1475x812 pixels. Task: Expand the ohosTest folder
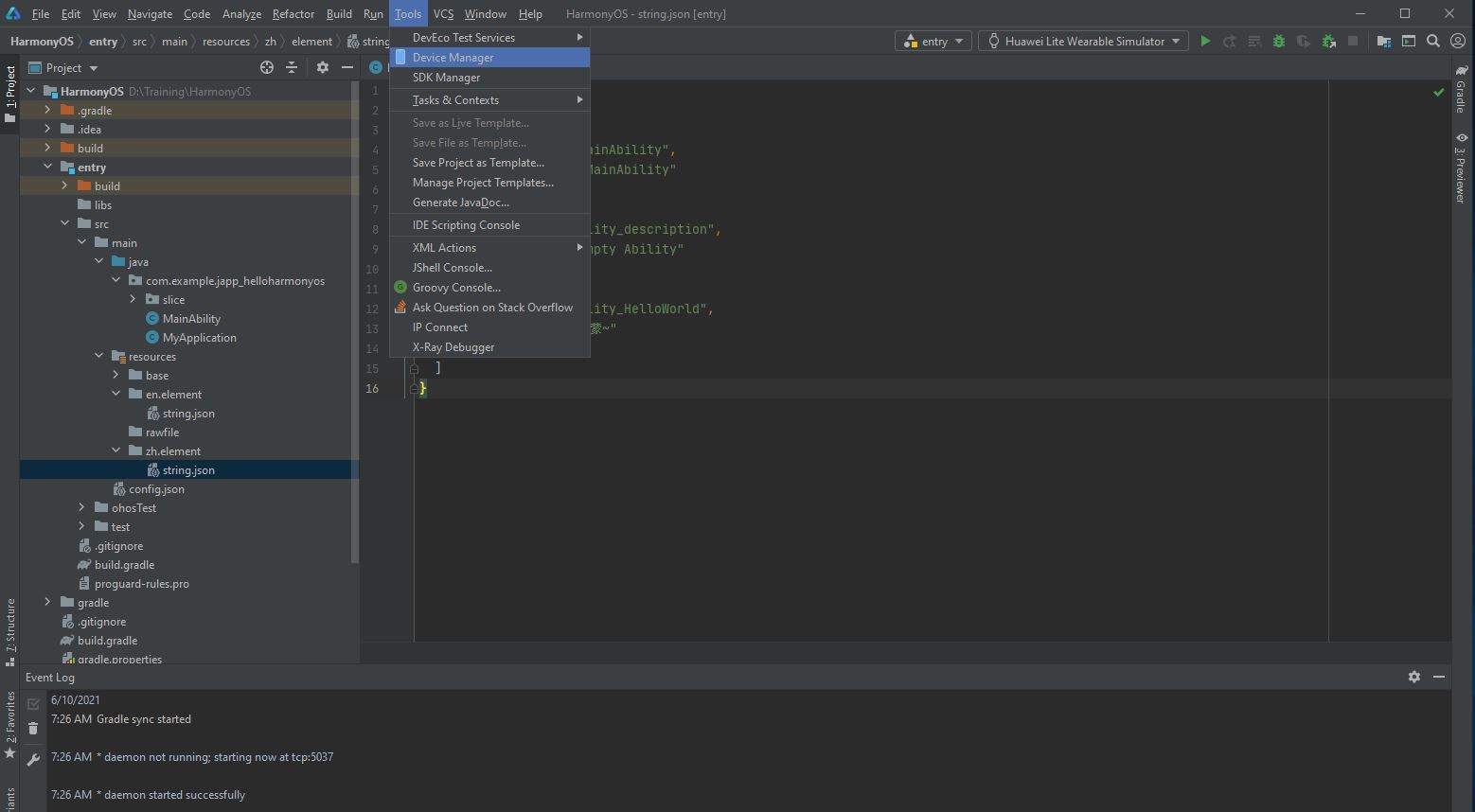click(x=82, y=508)
